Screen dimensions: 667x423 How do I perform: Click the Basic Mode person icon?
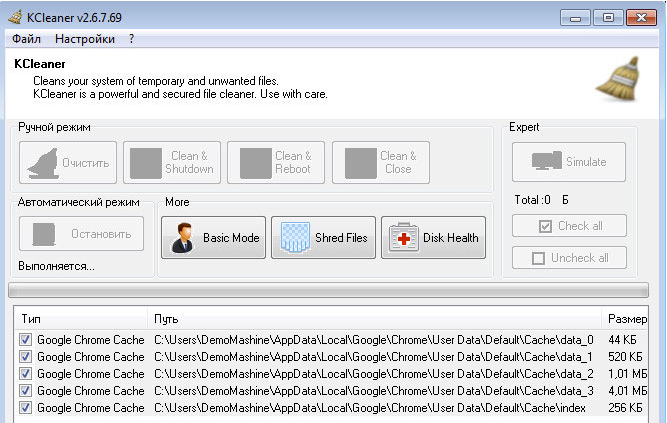coord(184,238)
